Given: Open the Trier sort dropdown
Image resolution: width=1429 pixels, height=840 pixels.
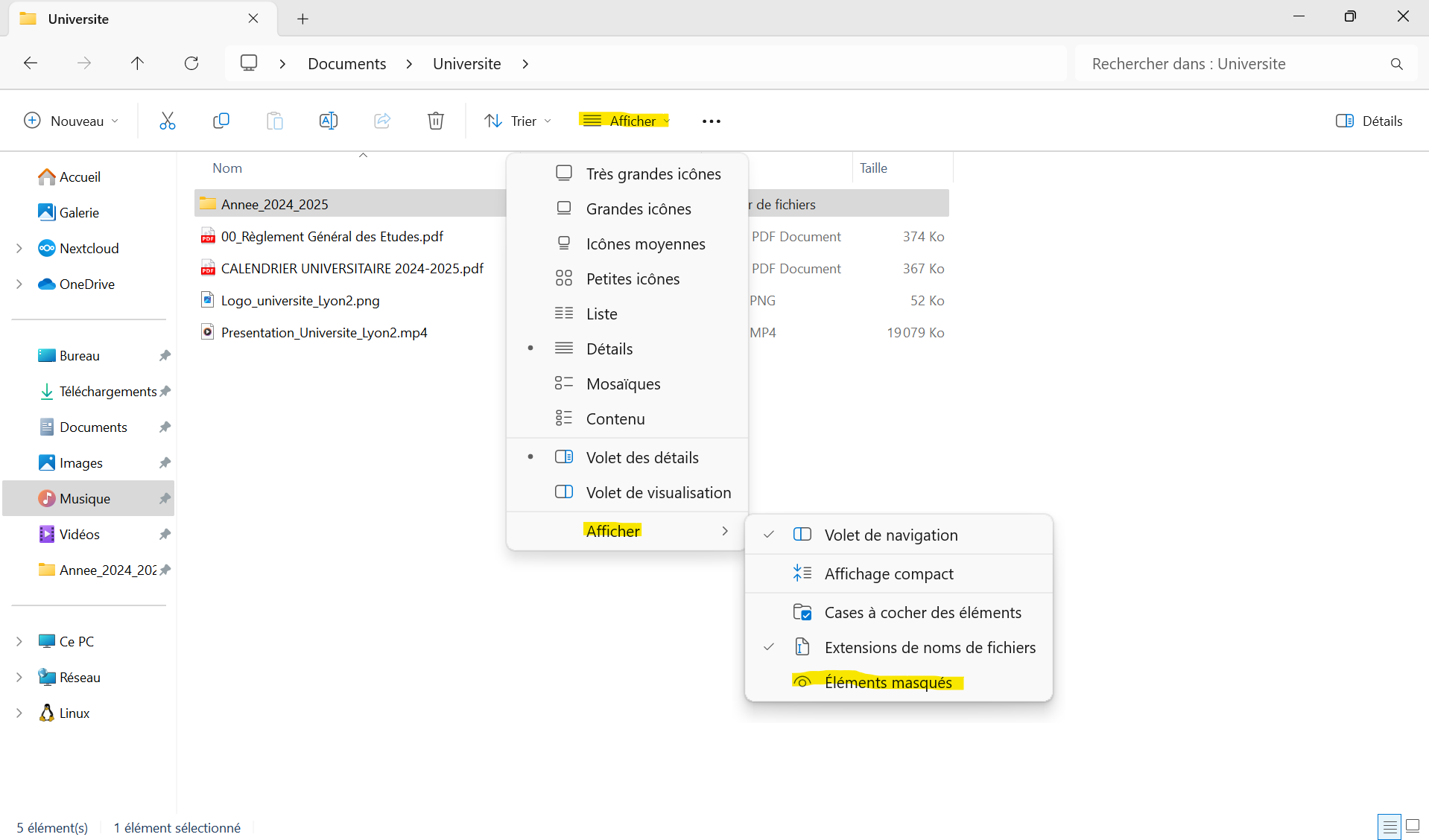Looking at the screenshot, I should (518, 121).
